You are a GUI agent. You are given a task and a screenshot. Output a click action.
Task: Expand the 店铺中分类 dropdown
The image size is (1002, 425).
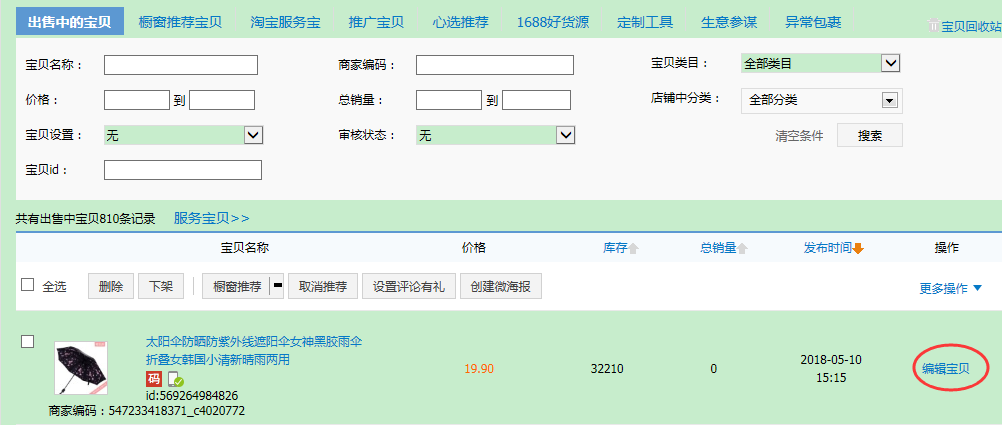click(x=887, y=100)
